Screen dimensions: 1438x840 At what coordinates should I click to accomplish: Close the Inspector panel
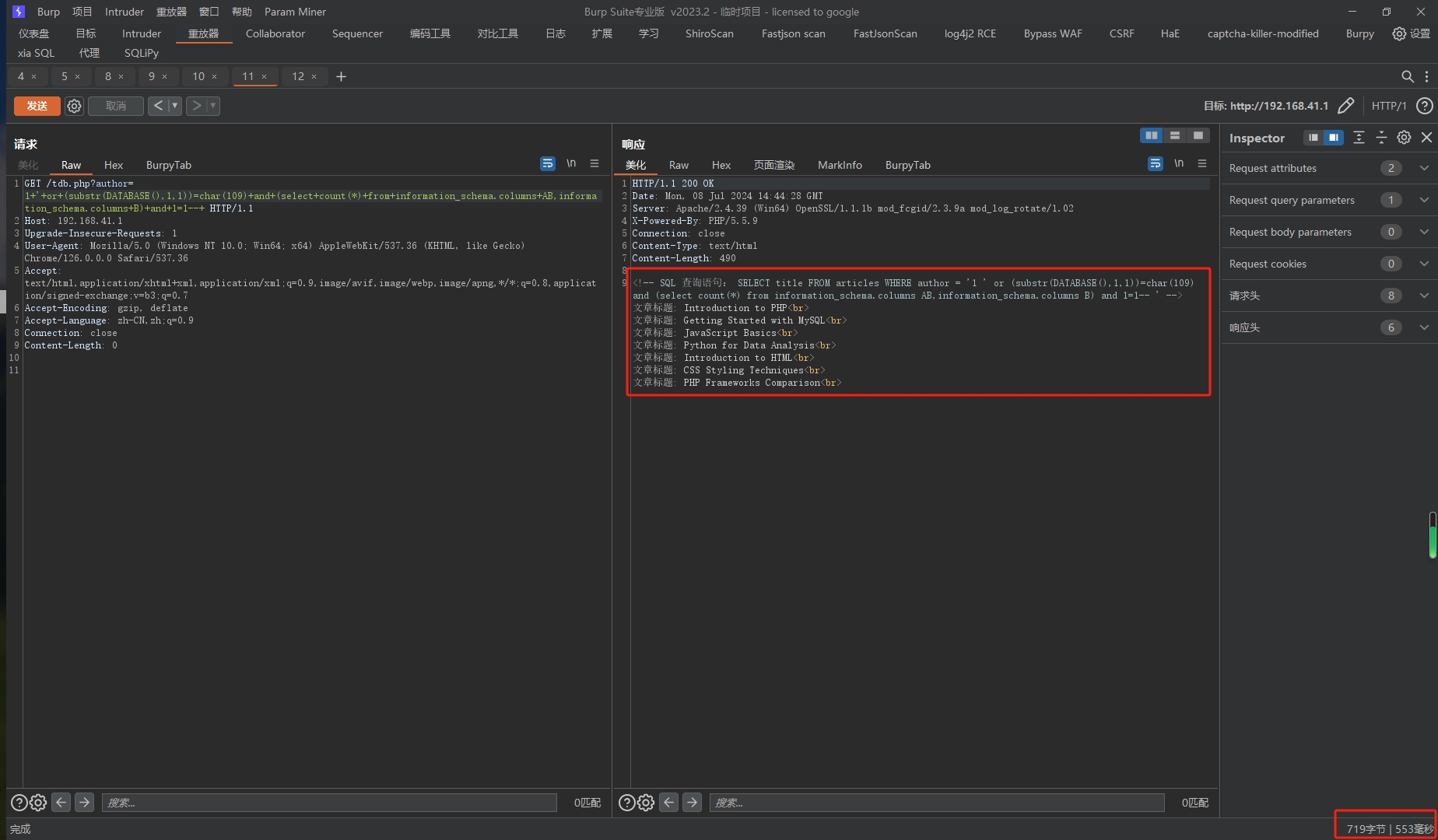pyautogui.click(x=1426, y=138)
